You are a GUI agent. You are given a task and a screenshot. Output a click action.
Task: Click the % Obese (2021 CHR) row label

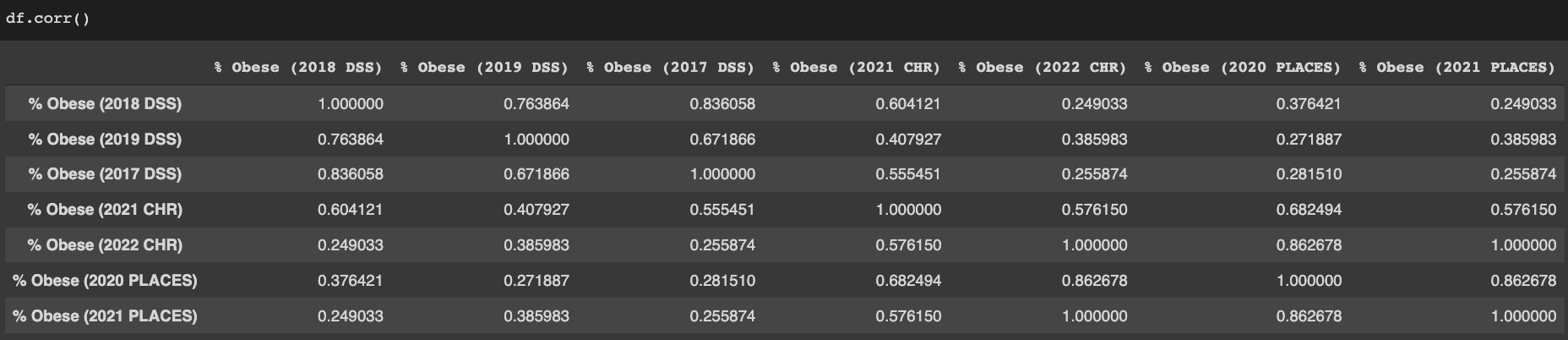click(105, 210)
